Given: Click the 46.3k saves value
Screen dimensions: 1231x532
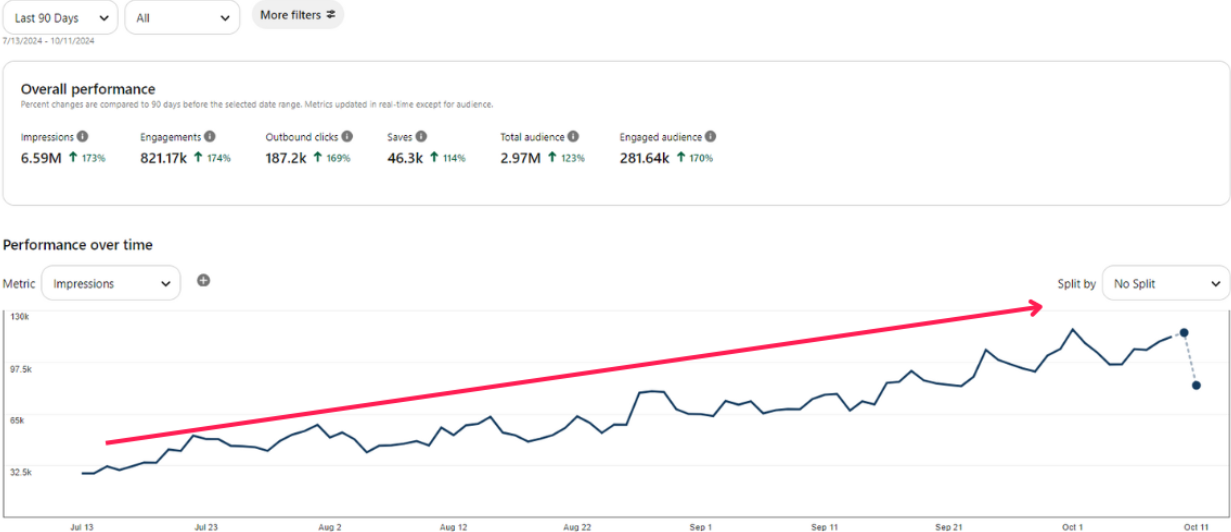Looking at the screenshot, I should click(405, 158).
